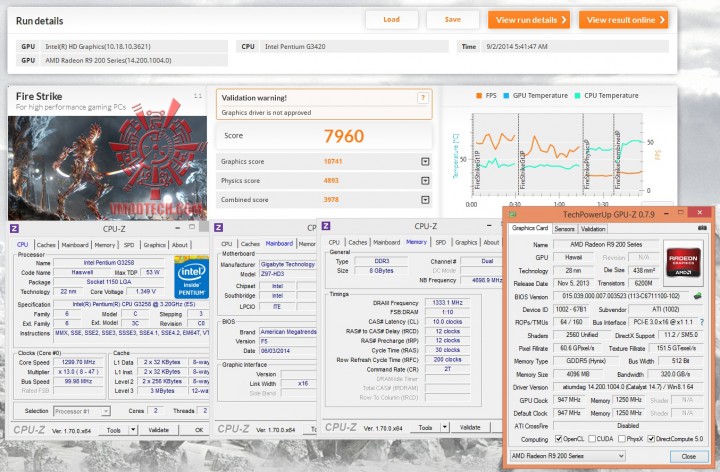Viewport: 720px width, 472px height.
Task: Open the Sensors tab in GPU-Z
Action: tap(564, 229)
